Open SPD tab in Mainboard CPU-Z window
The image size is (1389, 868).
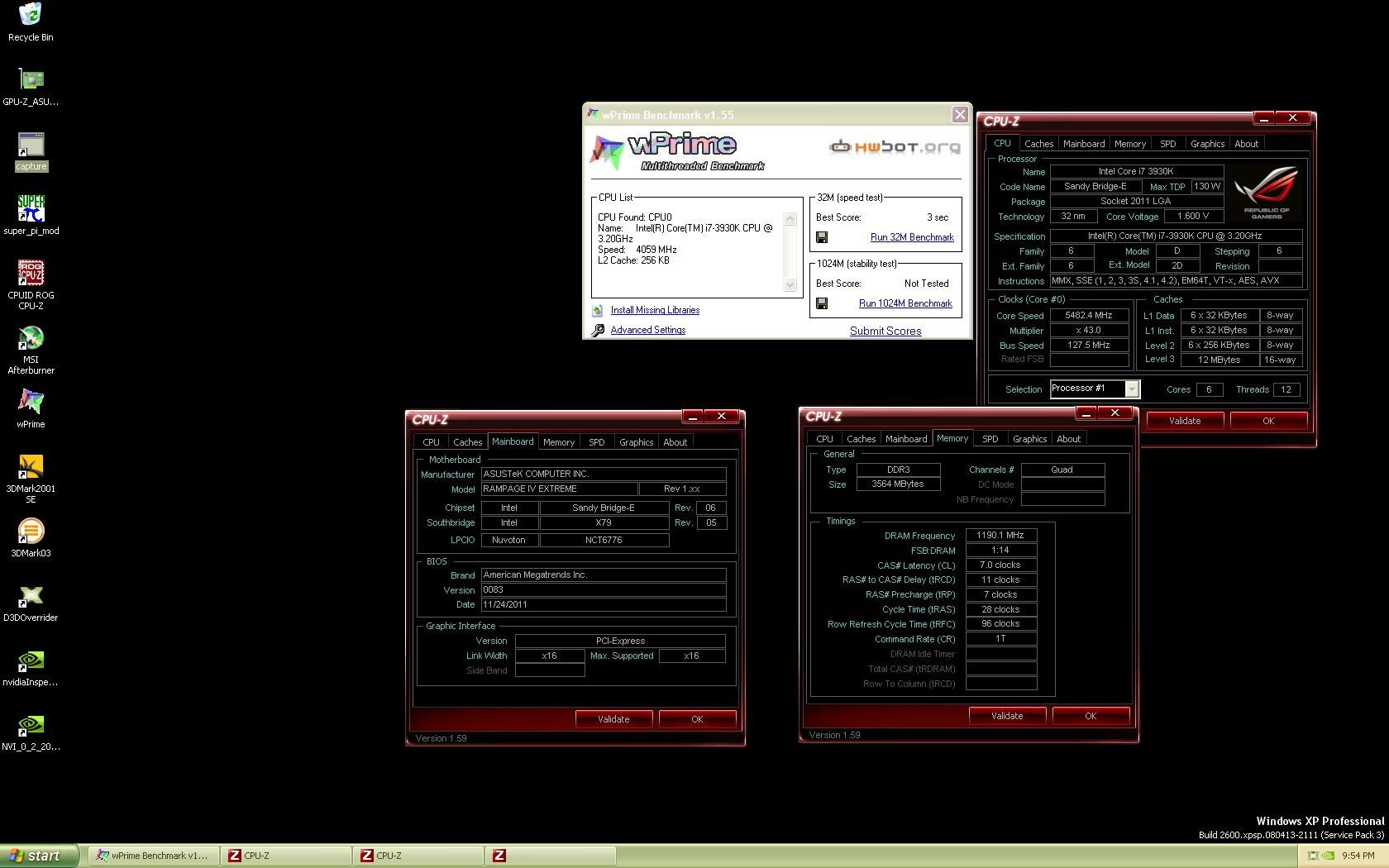(596, 442)
